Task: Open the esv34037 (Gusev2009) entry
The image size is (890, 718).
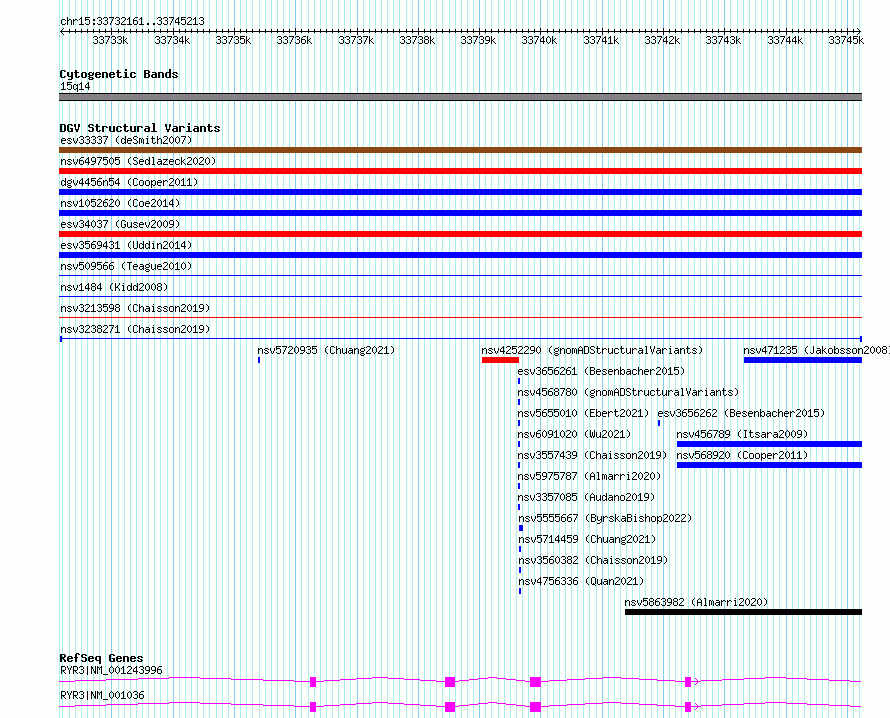Action: (120, 224)
